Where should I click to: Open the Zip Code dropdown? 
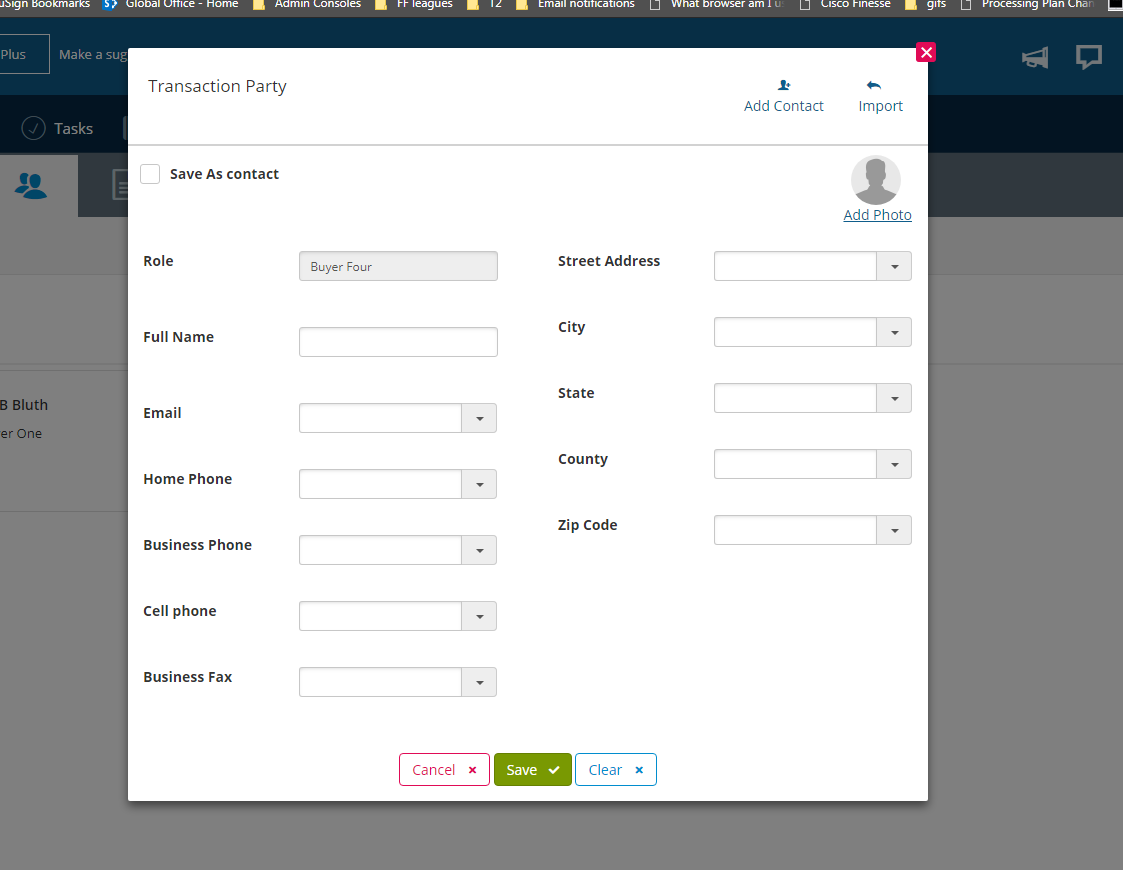[894, 530]
